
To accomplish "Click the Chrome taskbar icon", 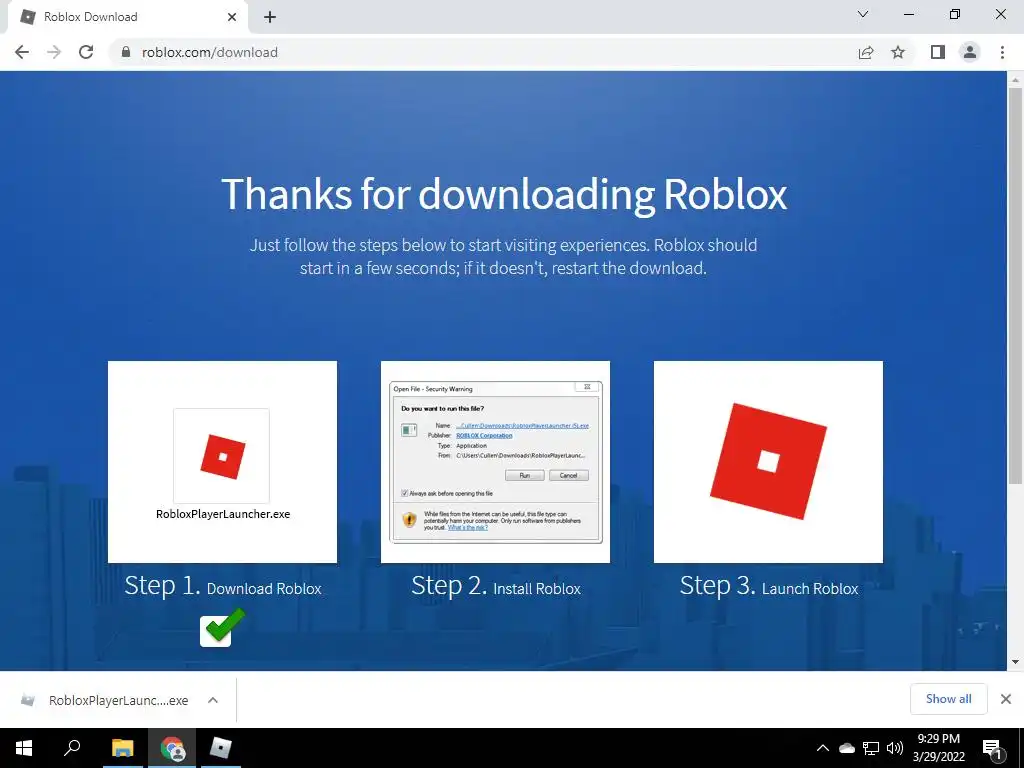I will (x=172, y=748).
